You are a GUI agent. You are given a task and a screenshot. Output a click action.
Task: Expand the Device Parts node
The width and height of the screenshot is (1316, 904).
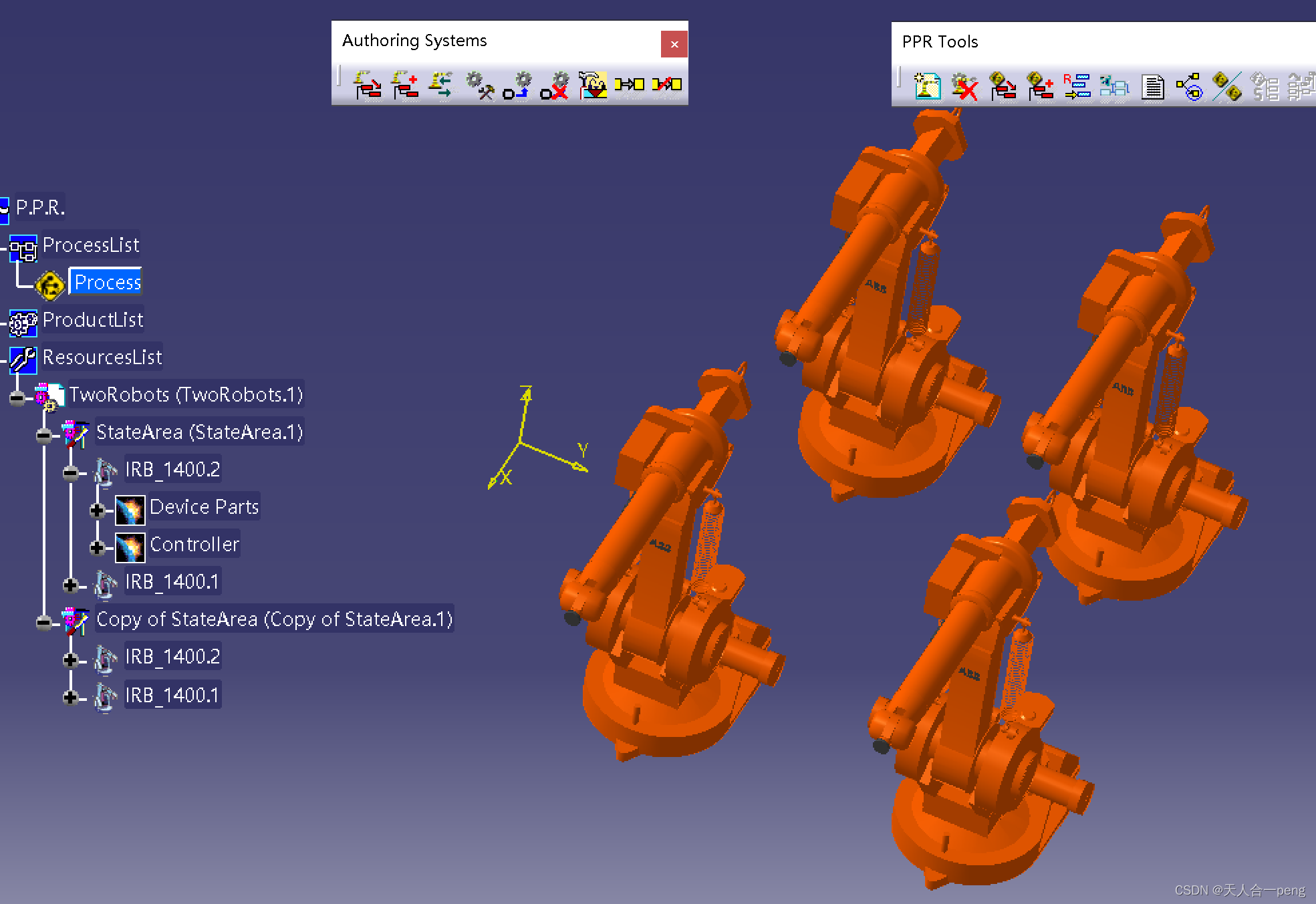coord(97,510)
